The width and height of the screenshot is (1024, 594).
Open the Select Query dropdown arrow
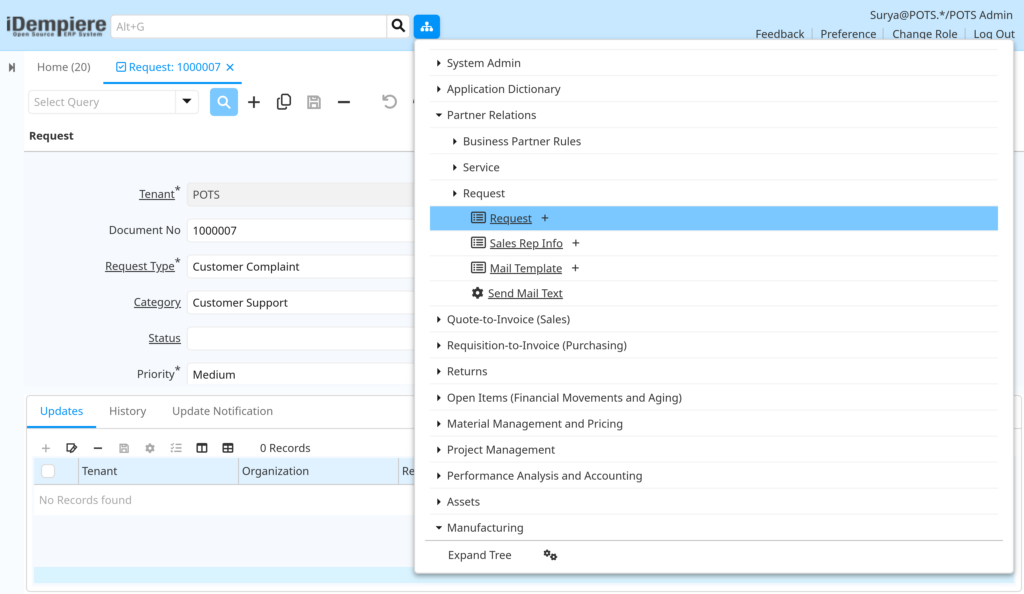click(187, 102)
